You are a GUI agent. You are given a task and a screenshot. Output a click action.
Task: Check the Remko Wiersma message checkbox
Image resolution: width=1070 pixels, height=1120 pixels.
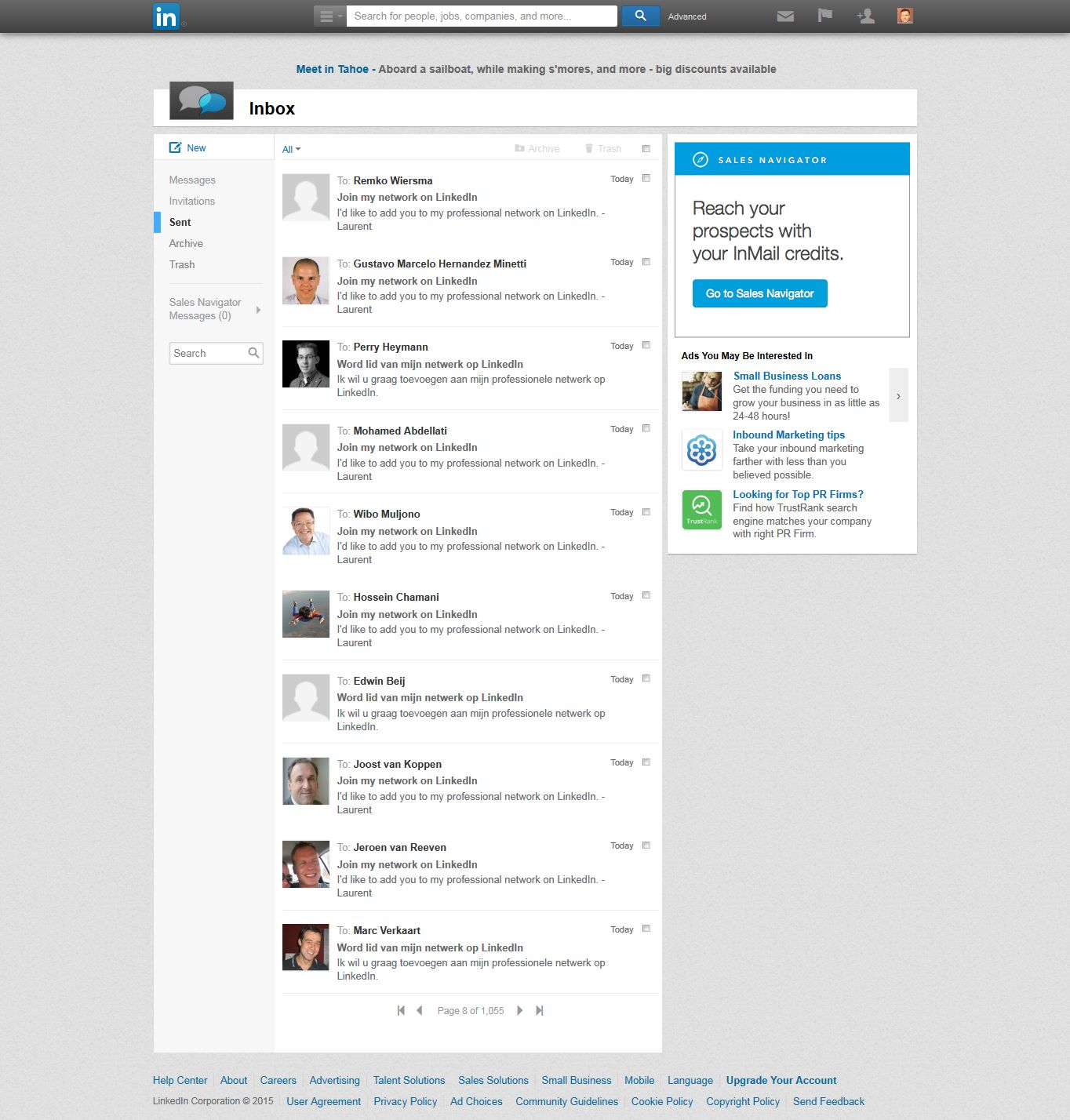646,179
